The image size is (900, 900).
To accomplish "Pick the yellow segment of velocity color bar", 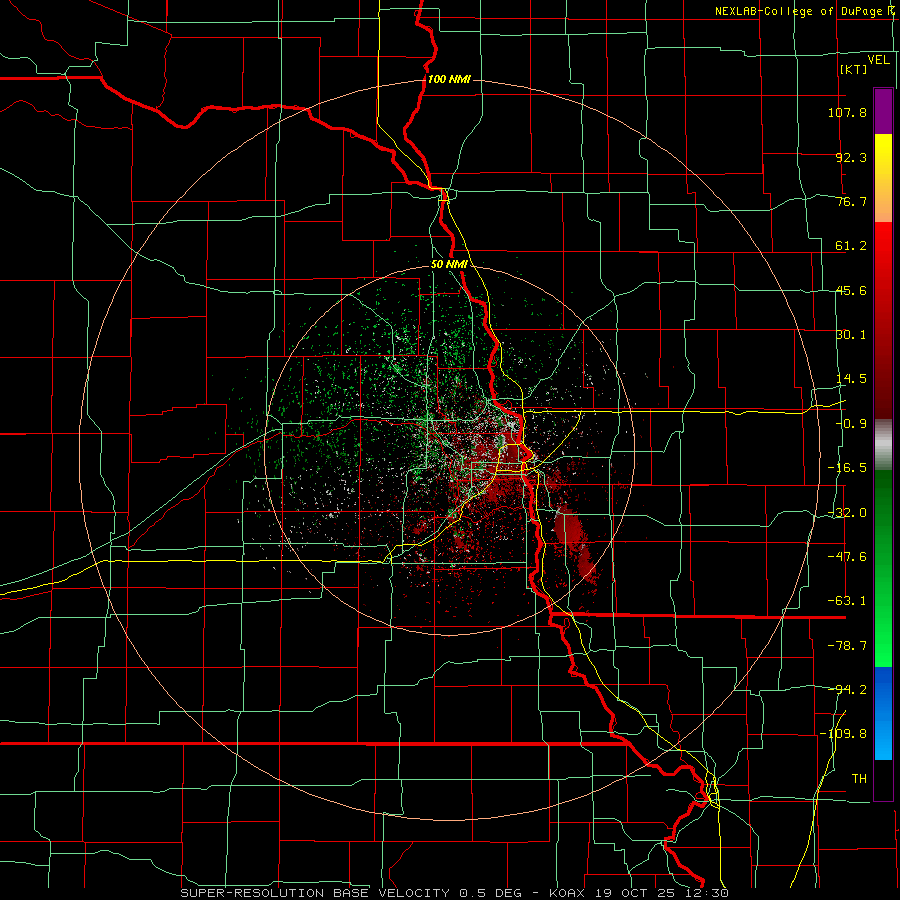I will coord(883,178).
